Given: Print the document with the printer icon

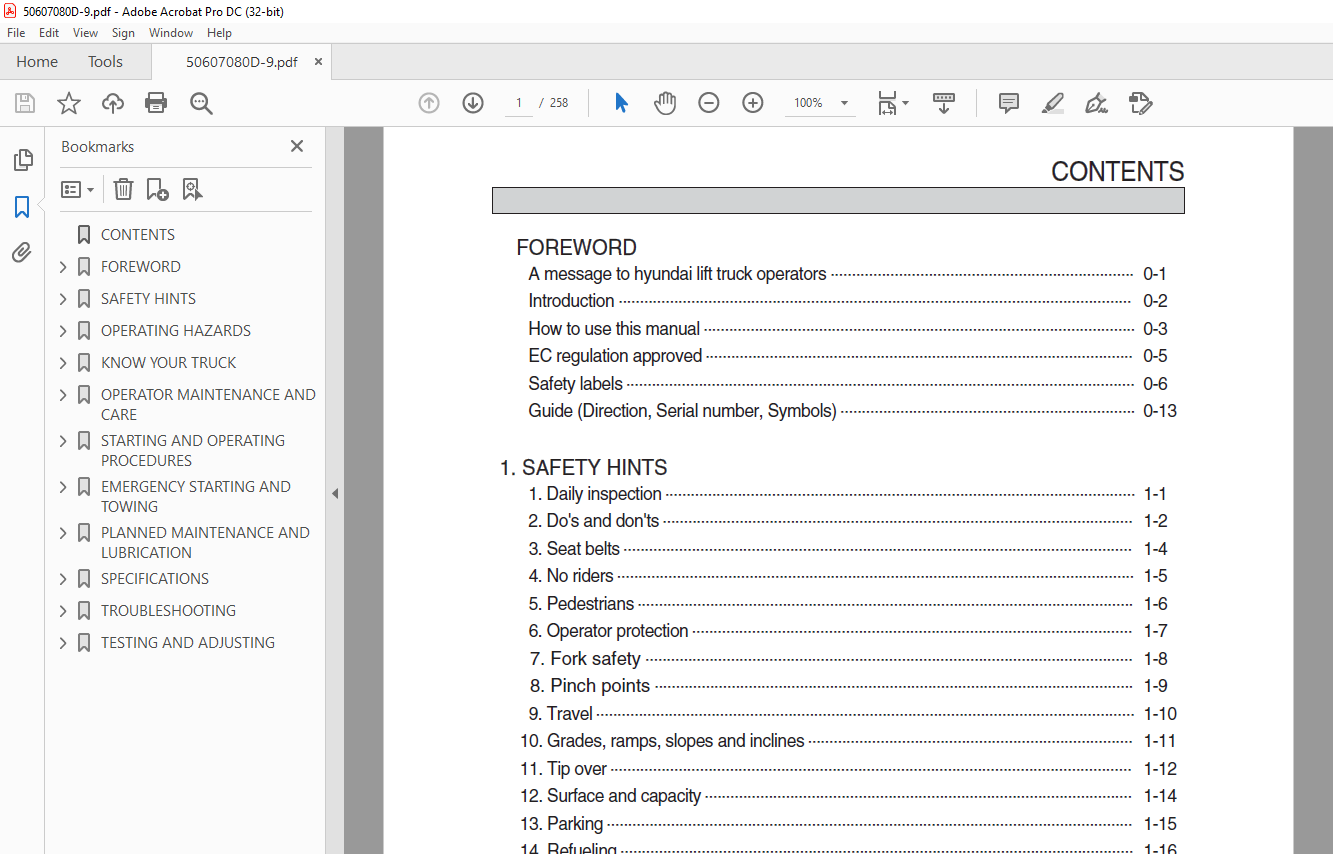Looking at the screenshot, I should [x=156, y=103].
